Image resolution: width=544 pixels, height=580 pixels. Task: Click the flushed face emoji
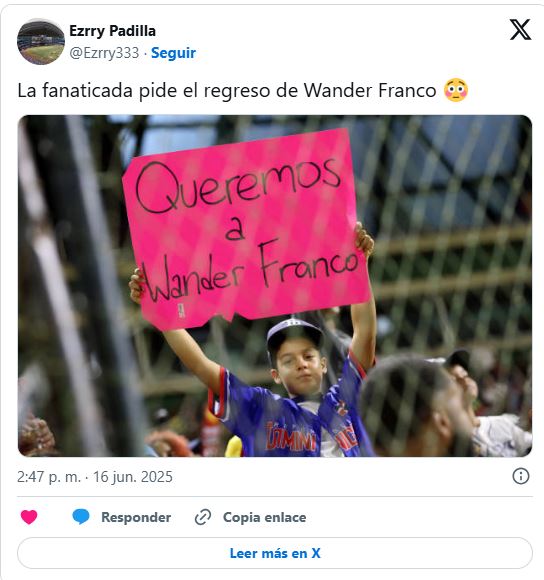click(x=456, y=90)
